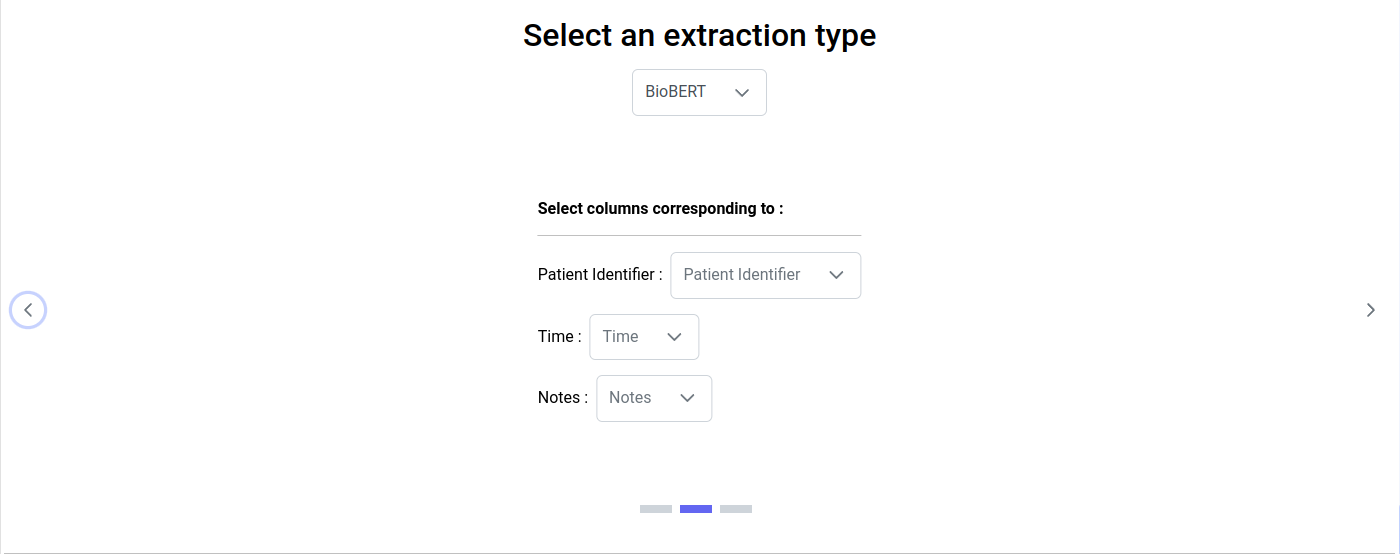Open the Patient Identifier column dropdown
The width and height of the screenshot is (1400, 554).
click(764, 275)
